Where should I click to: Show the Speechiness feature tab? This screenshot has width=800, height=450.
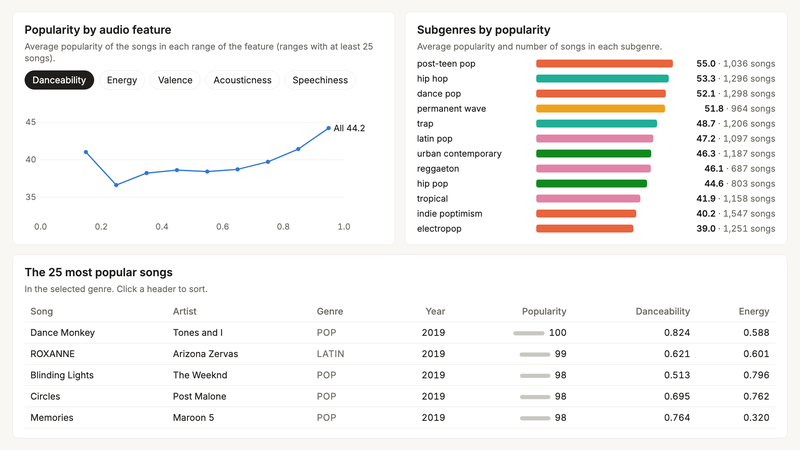[x=320, y=80]
